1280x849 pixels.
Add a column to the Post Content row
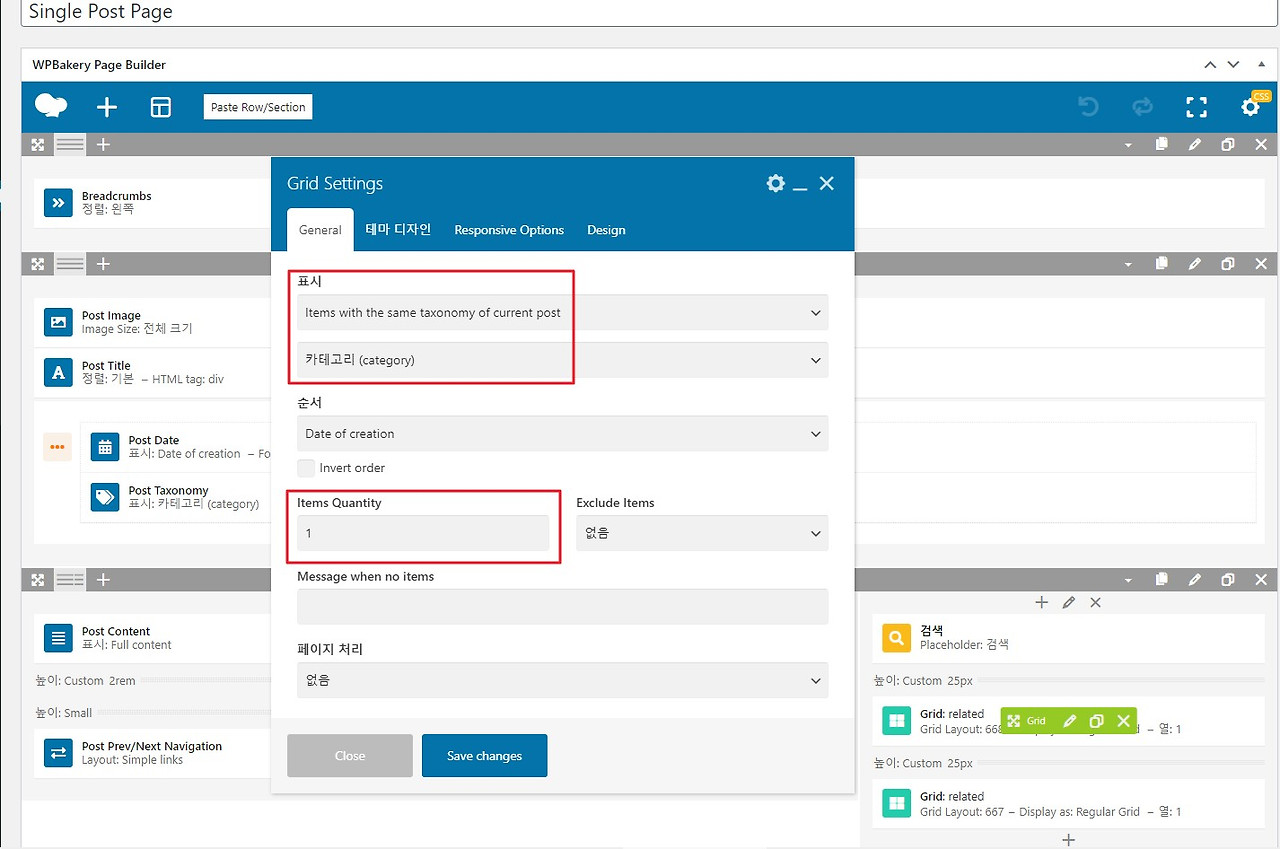[x=103, y=580]
